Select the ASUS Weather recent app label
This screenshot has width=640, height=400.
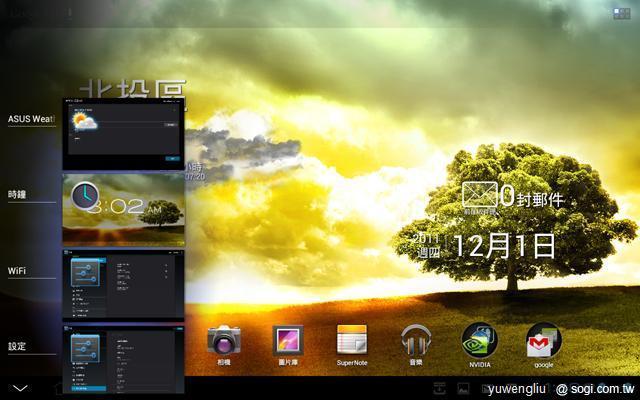point(31,119)
